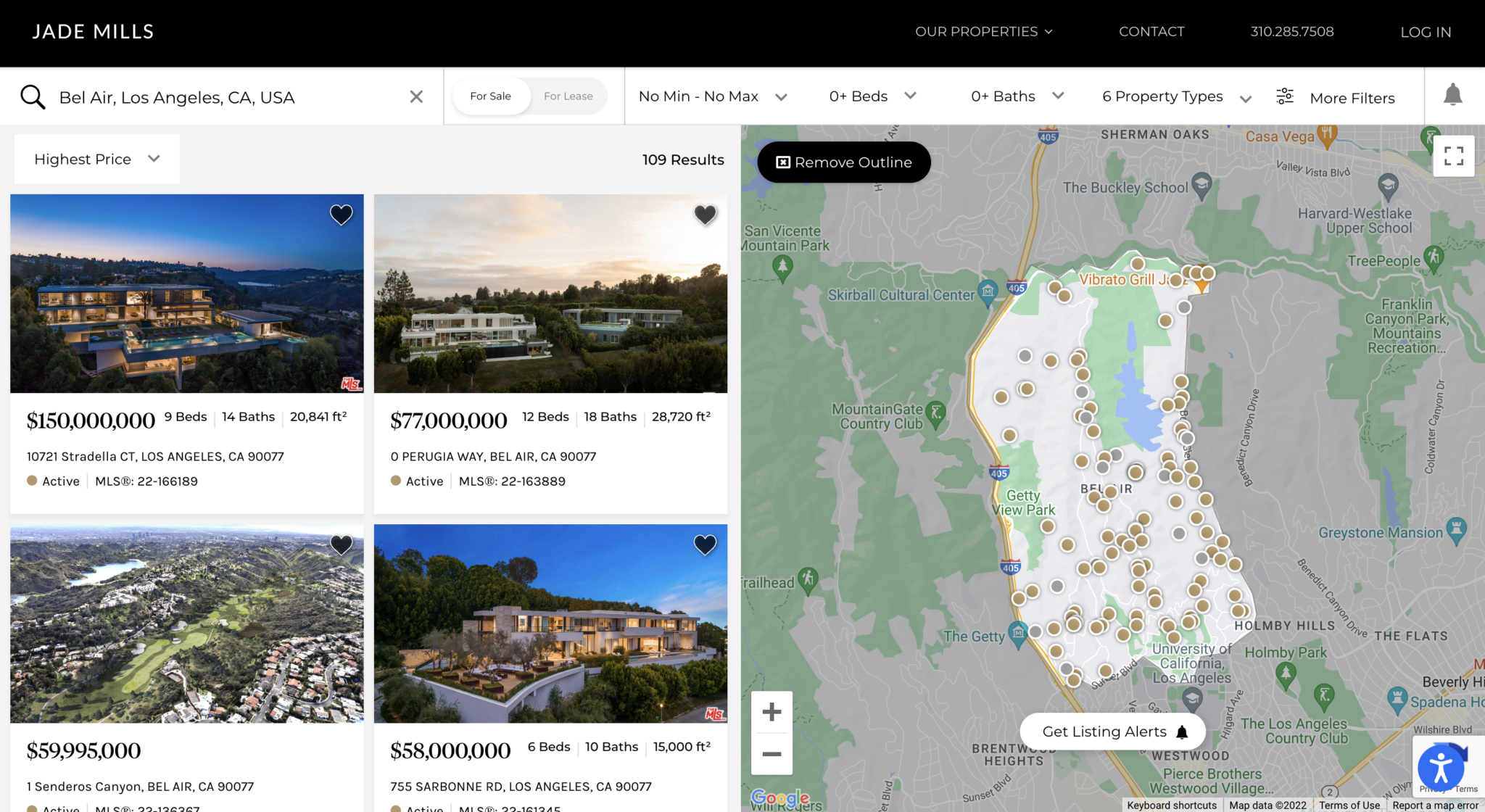1485x812 pixels.
Task: Select CONTACT in the navigation bar
Action: click(x=1151, y=32)
